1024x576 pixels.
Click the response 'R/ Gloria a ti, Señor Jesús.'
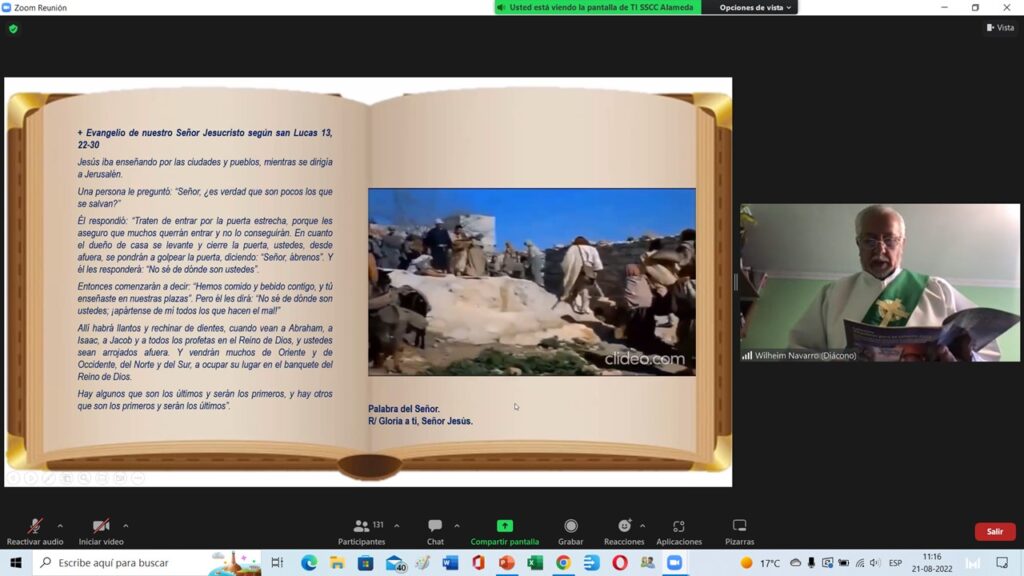point(420,421)
